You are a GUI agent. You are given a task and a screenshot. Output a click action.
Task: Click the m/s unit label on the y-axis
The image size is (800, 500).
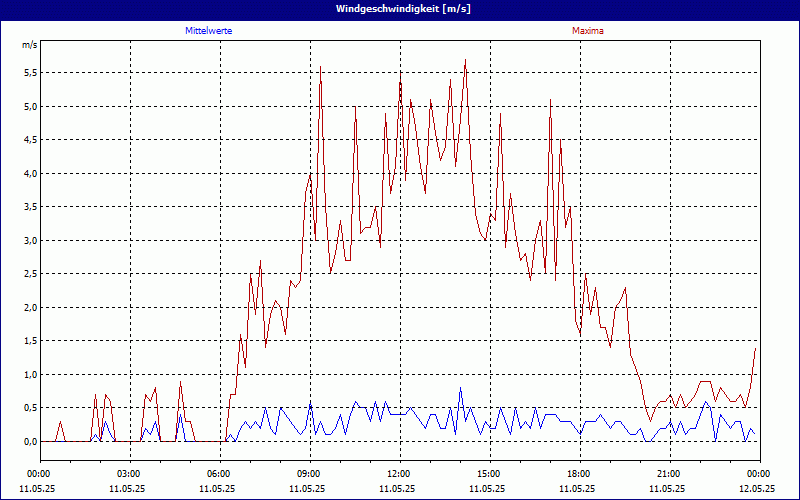tap(29, 45)
